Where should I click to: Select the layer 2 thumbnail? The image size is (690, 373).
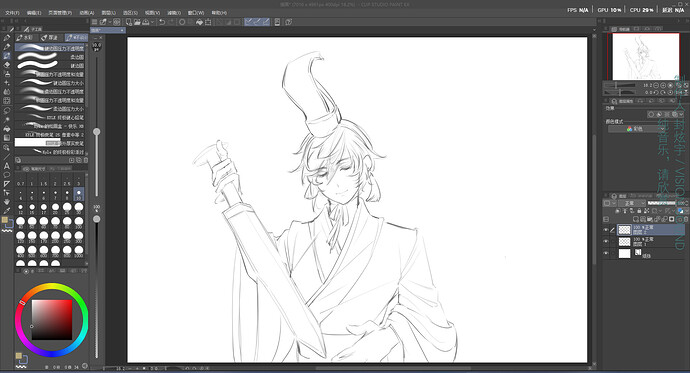624,230
